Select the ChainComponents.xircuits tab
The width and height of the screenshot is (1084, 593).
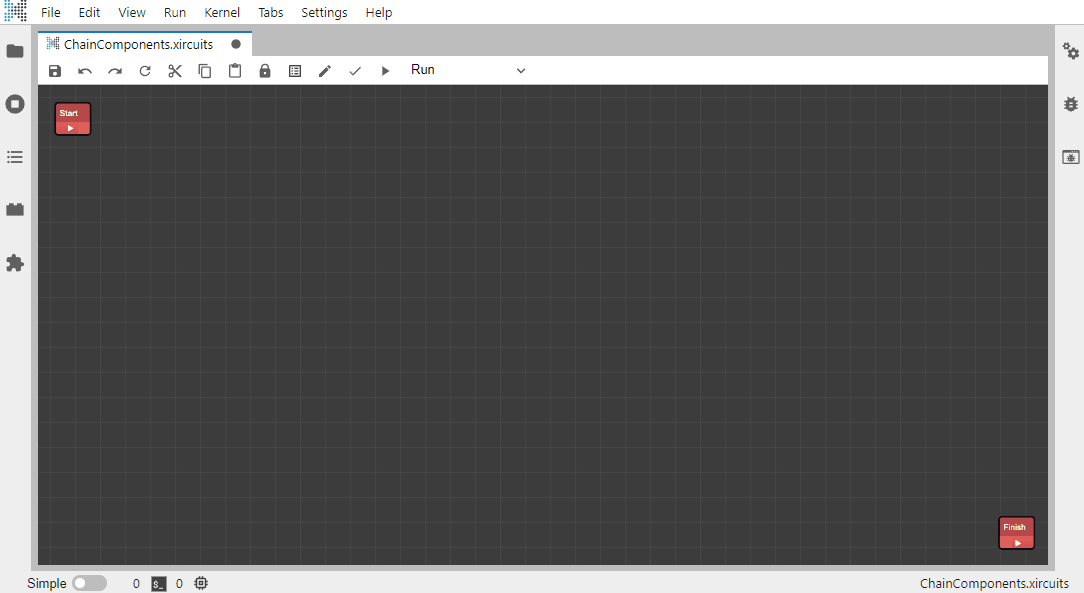click(x=138, y=44)
